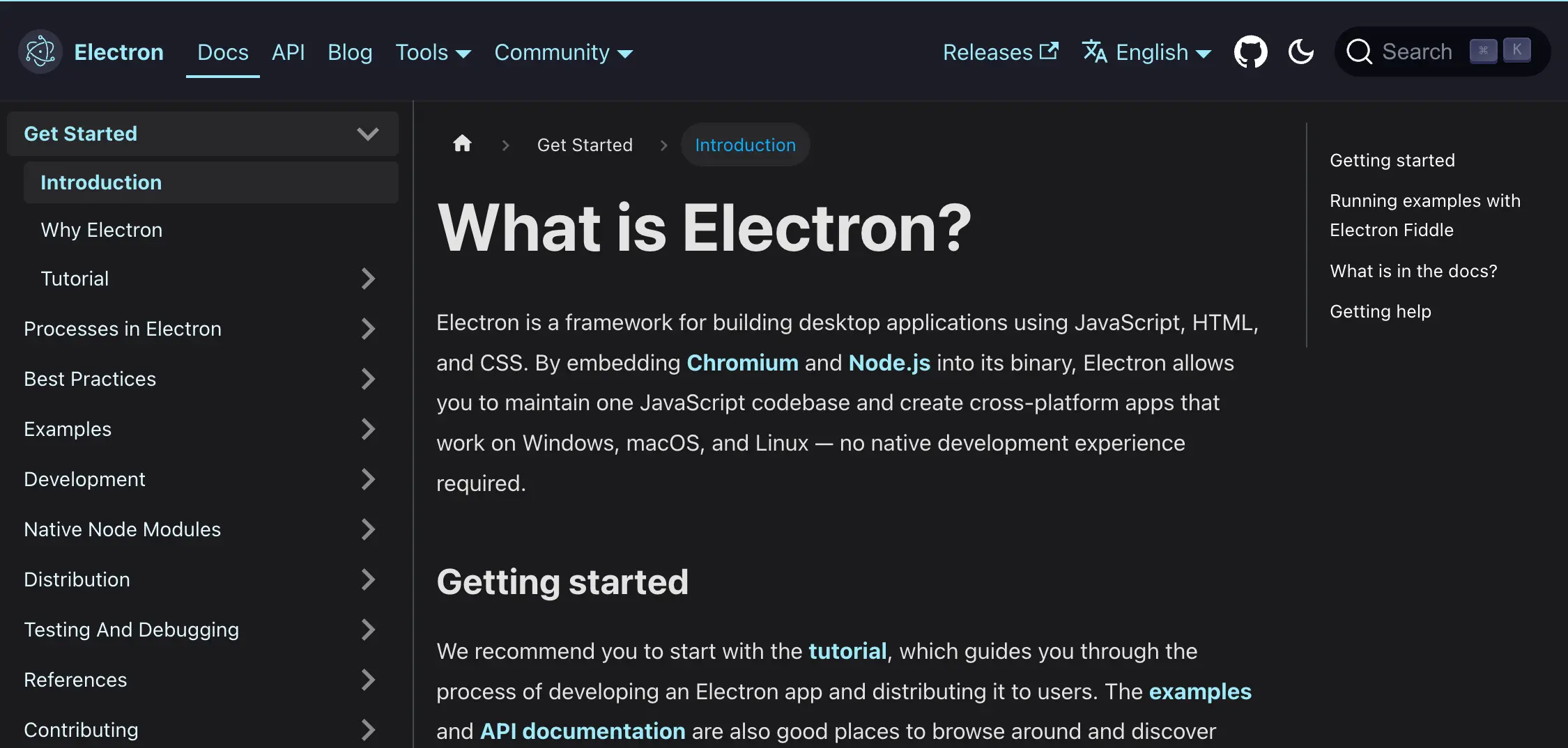Open the API nav item
Screen dimensions: 1568x748
click(289, 52)
